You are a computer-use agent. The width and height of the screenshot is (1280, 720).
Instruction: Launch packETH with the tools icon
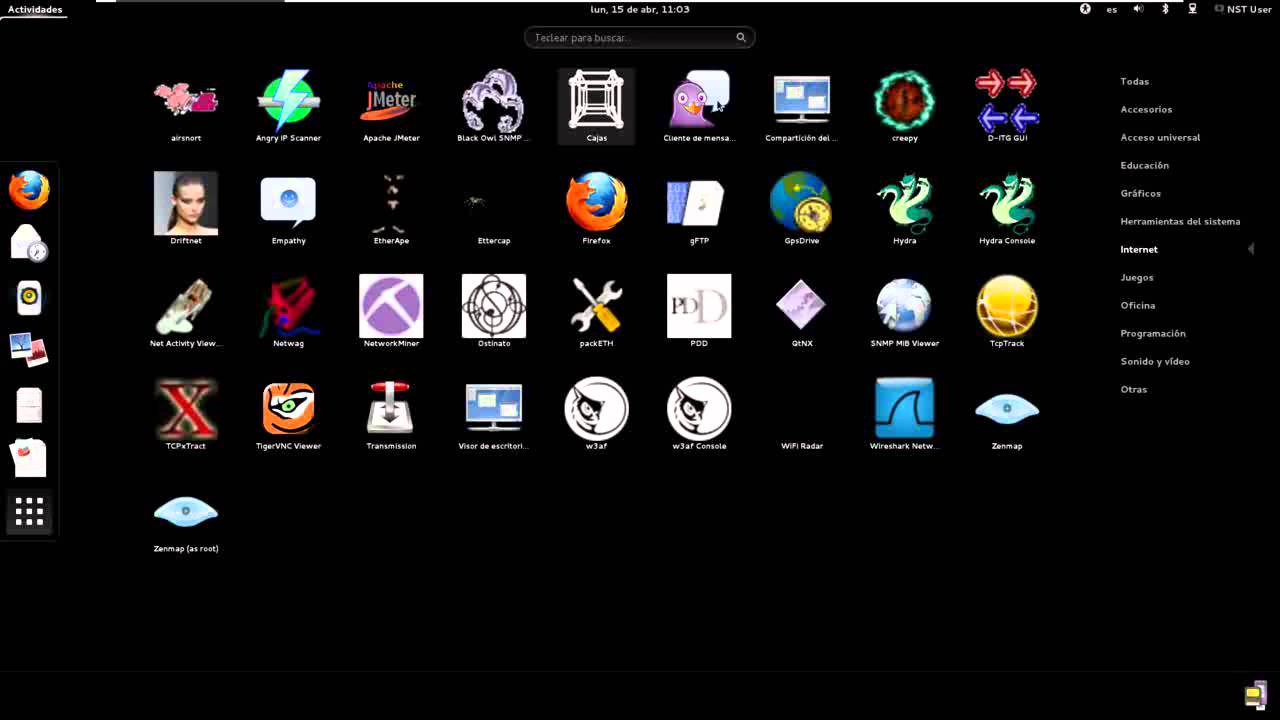(596, 312)
